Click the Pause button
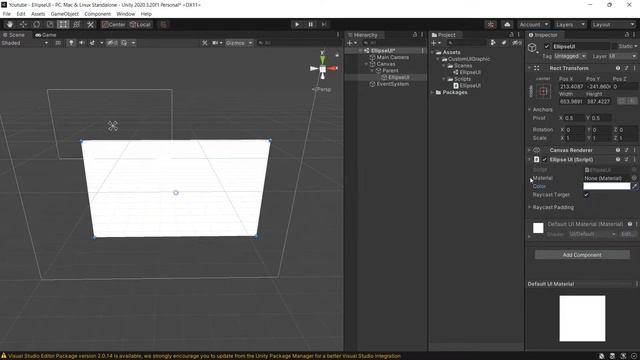Screen dimensions: 640x360 (310, 24)
